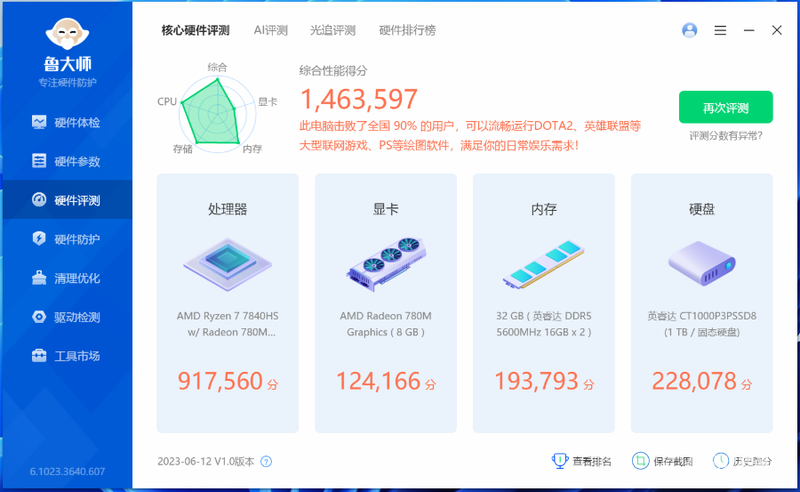The height and width of the screenshot is (492, 800).
Task: Open 硬件排行榜 tab
Action: coord(407,31)
